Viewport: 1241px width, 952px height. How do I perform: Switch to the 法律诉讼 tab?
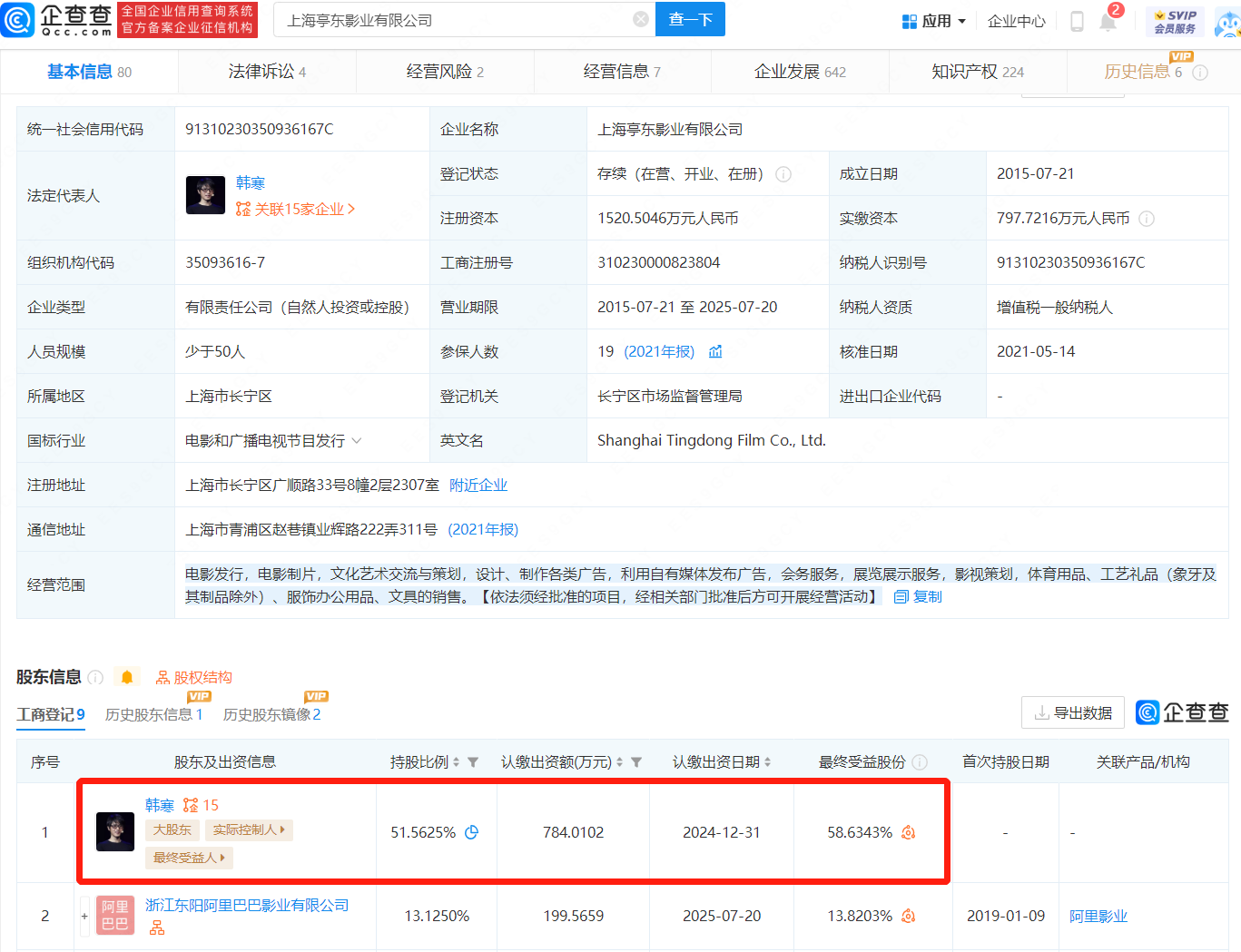(x=267, y=73)
